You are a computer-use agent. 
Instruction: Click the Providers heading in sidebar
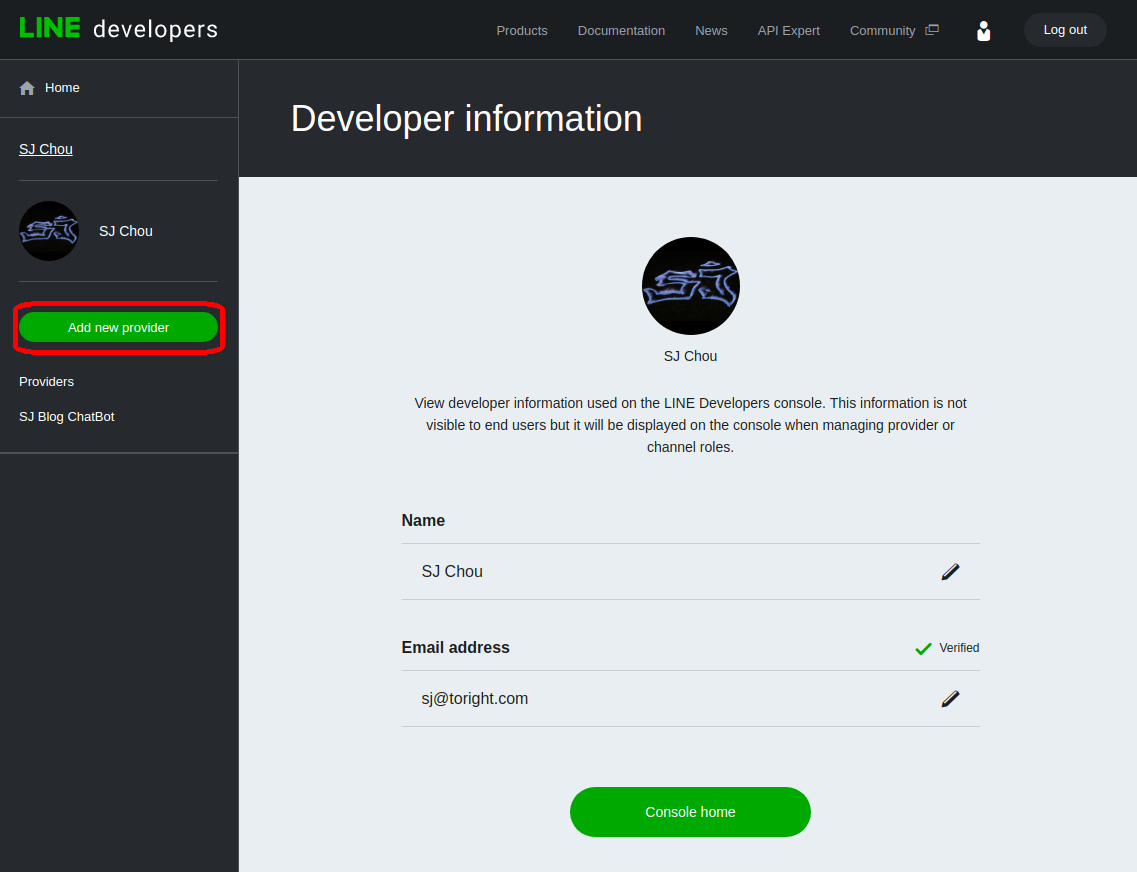(46, 382)
